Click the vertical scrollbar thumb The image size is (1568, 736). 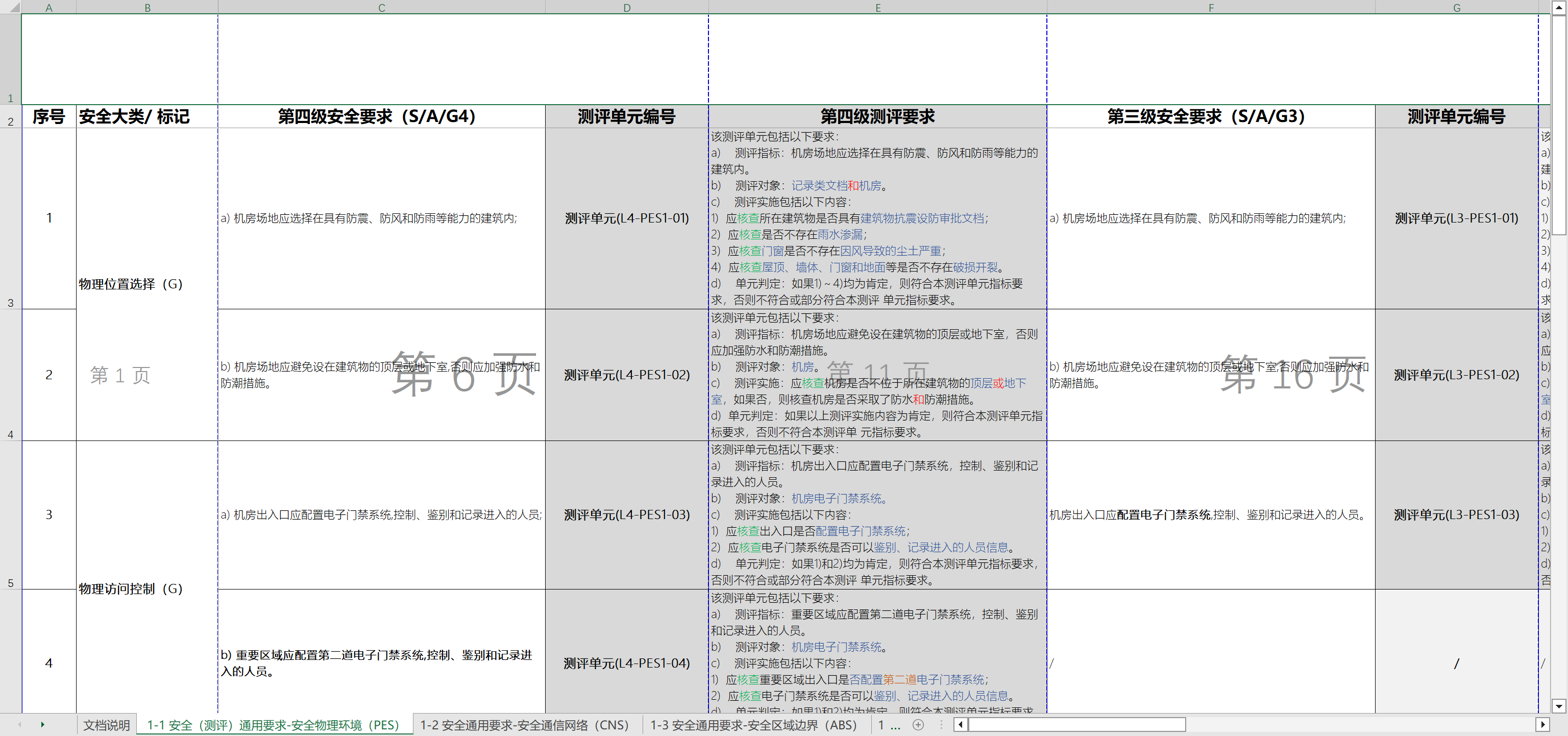point(1558,125)
